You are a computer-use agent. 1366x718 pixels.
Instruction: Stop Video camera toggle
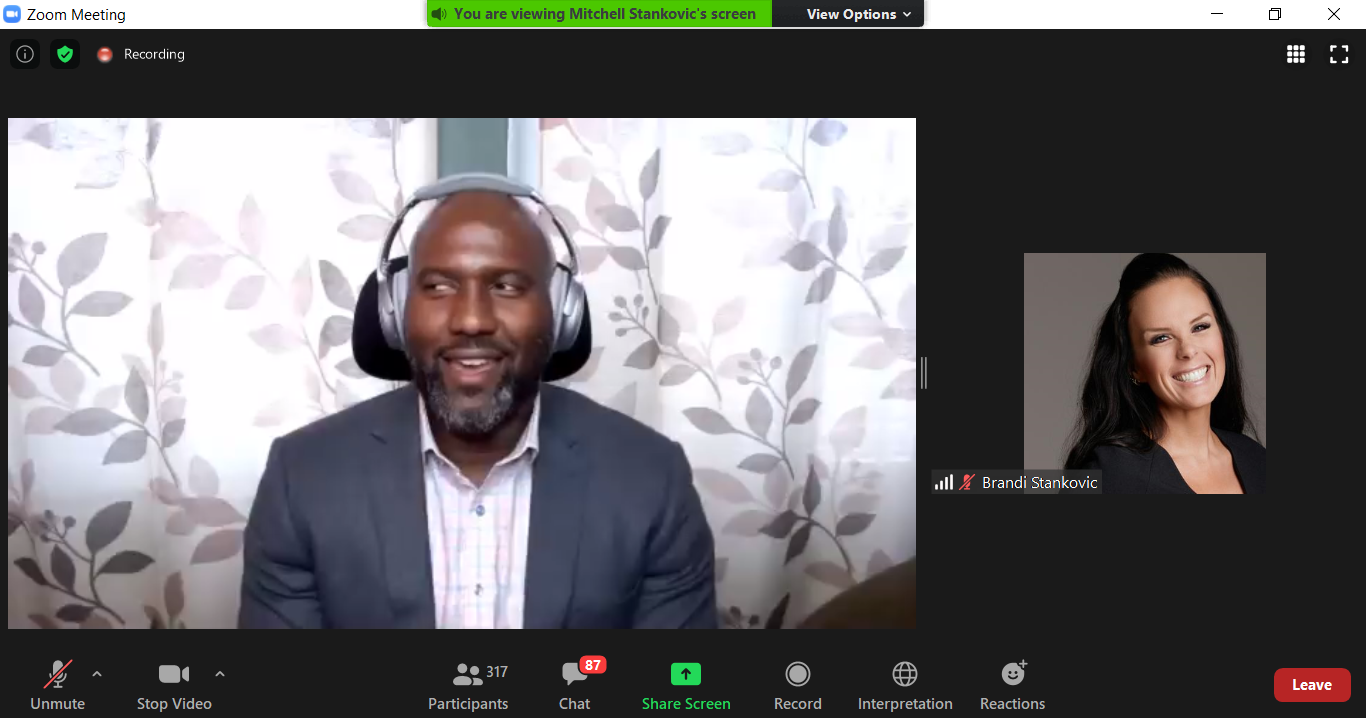[174, 686]
